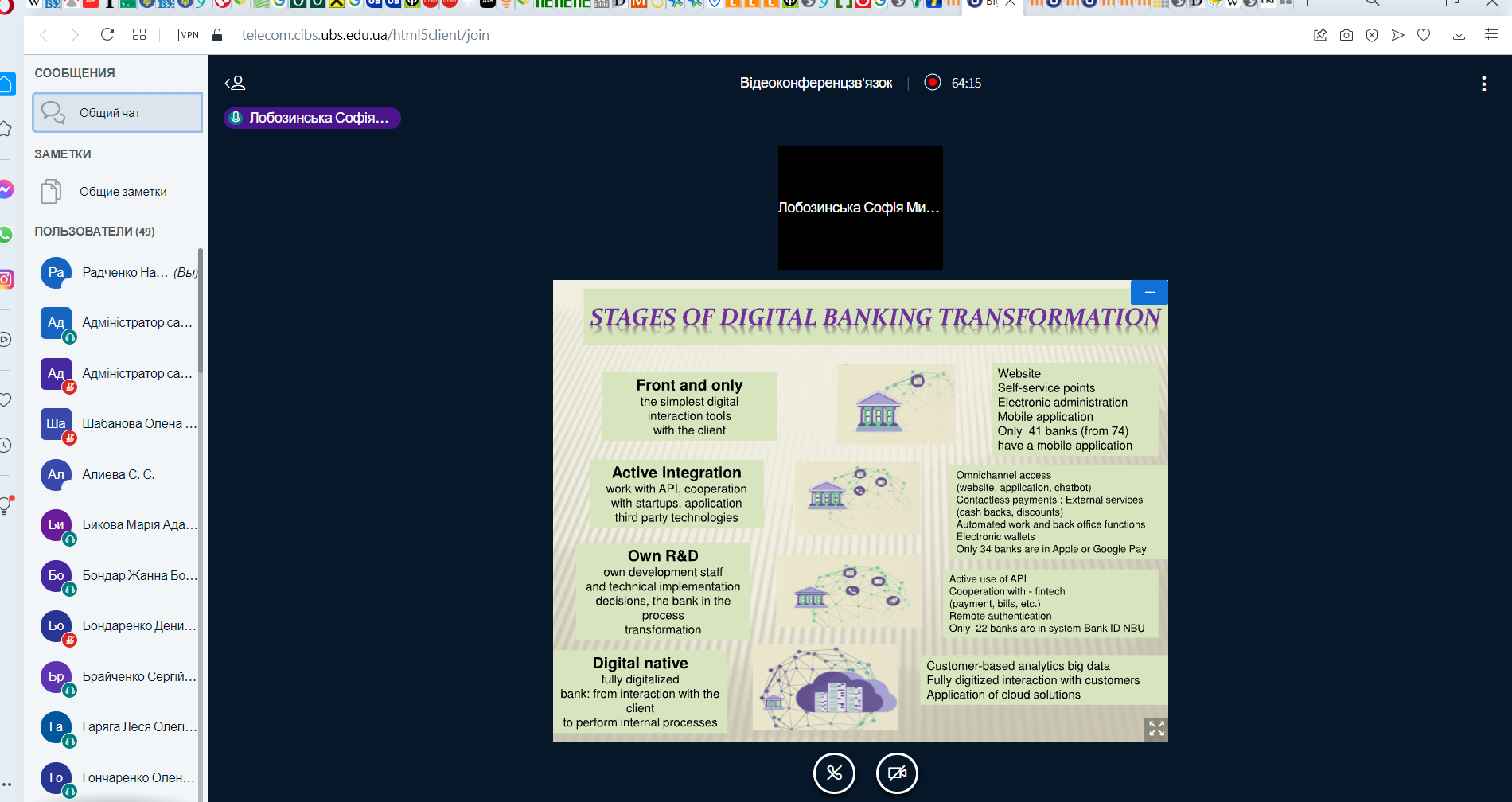The height and width of the screenshot is (802, 1512).
Task: Click the 'Digital native' slide heading
Action: (640, 664)
